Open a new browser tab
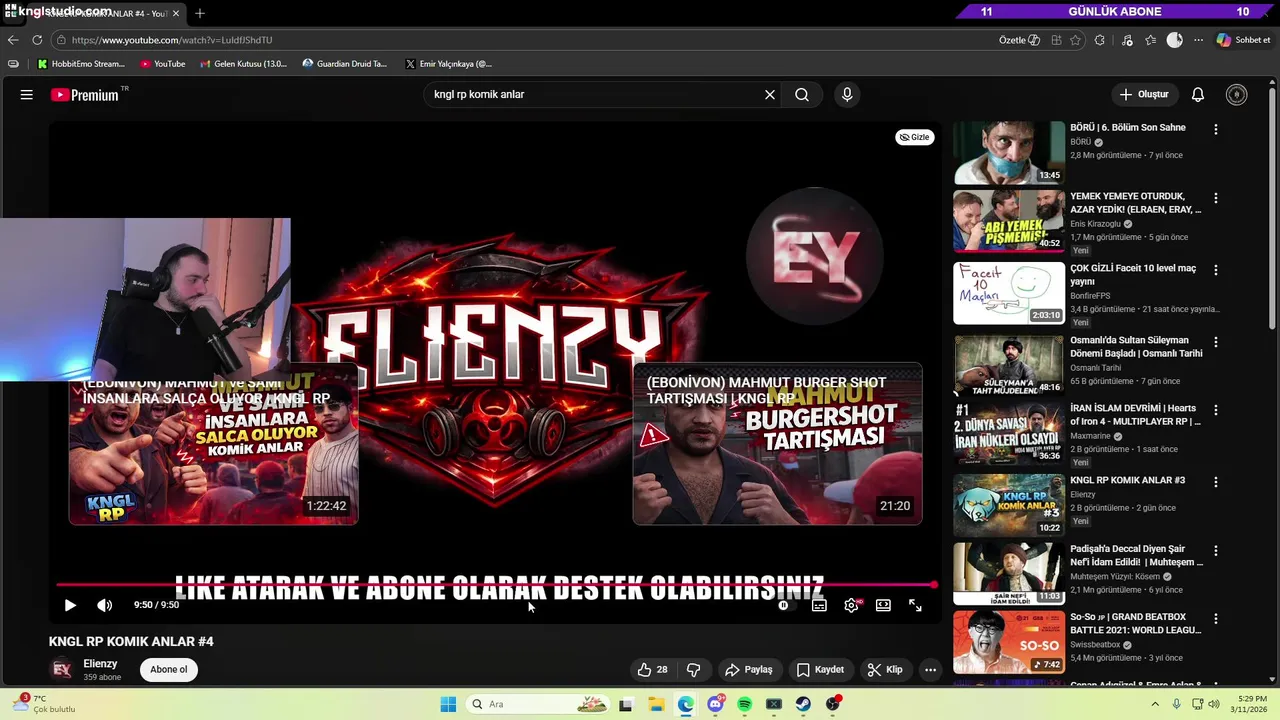The width and height of the screenshot is (1280, 720). pos(200,14)
